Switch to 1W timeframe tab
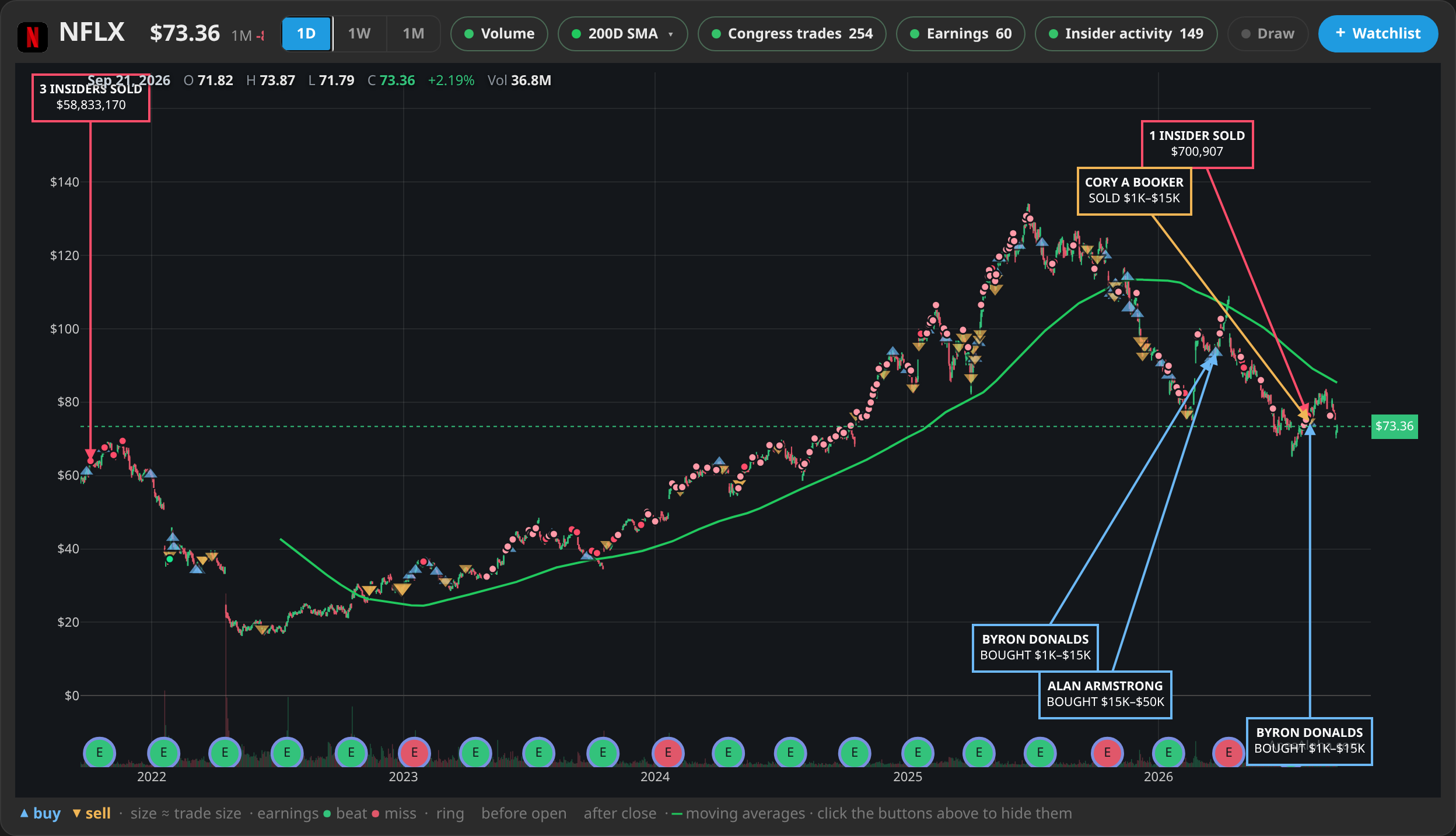 pos(359,34)
